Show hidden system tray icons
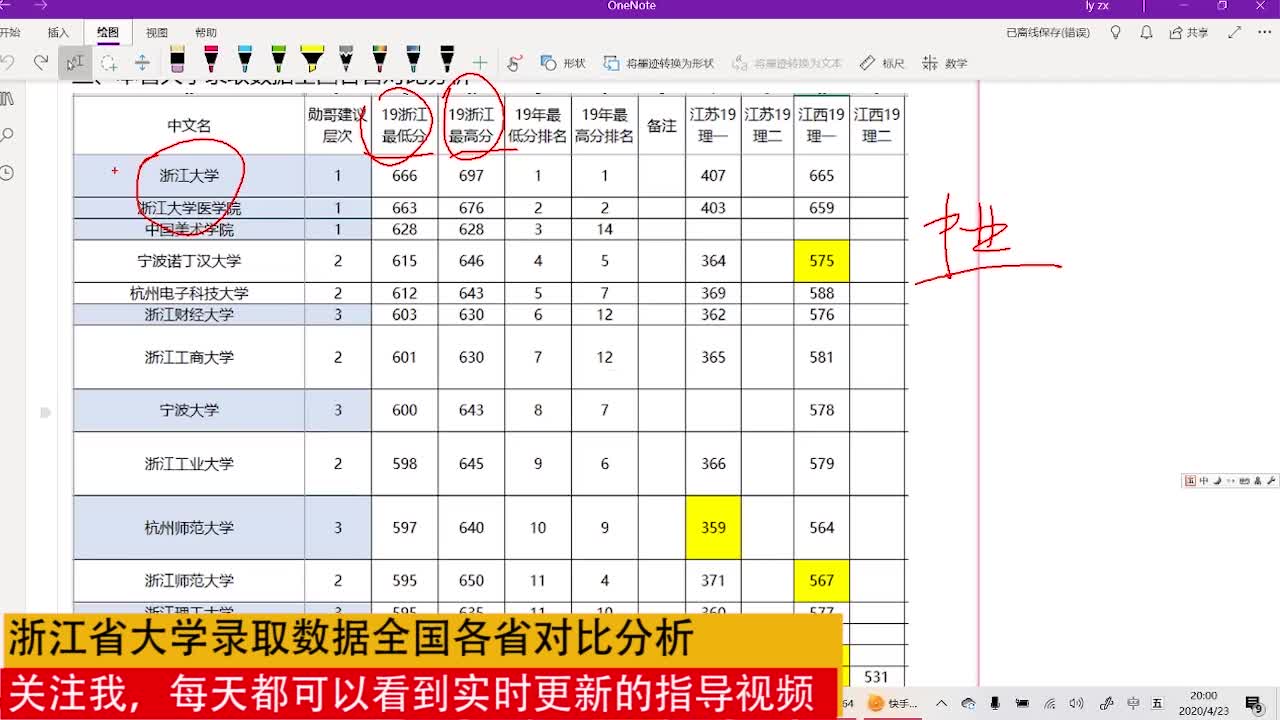 click(942, 703)
